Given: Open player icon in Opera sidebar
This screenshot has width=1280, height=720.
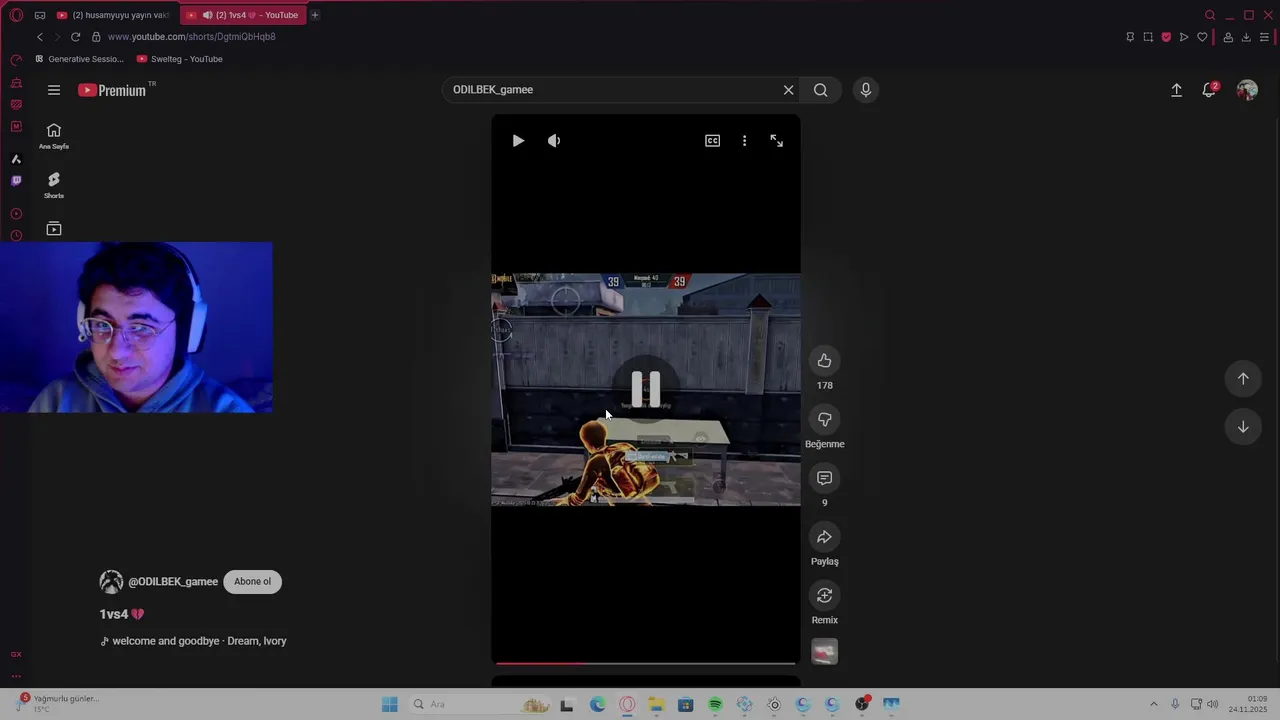Looking at the screenshot, I should 16,213.
